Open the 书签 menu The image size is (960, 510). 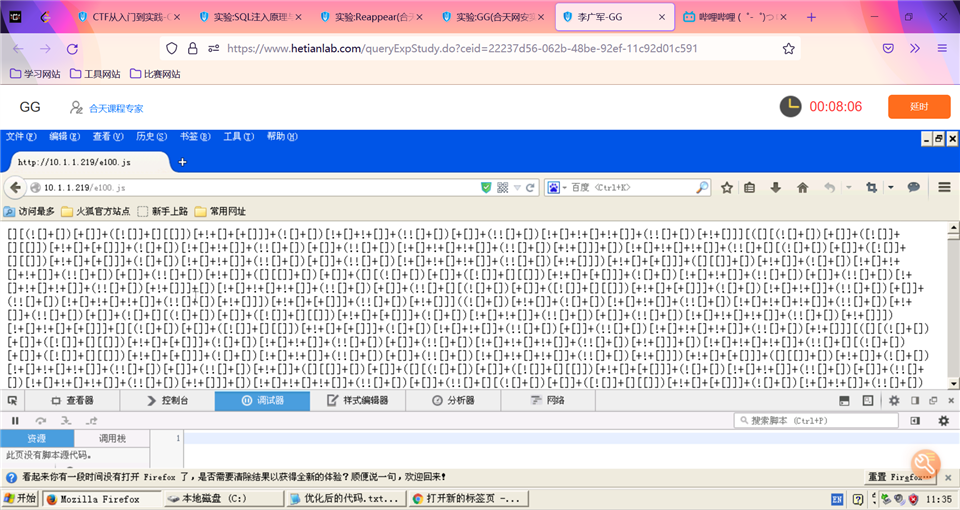point(195,137)
